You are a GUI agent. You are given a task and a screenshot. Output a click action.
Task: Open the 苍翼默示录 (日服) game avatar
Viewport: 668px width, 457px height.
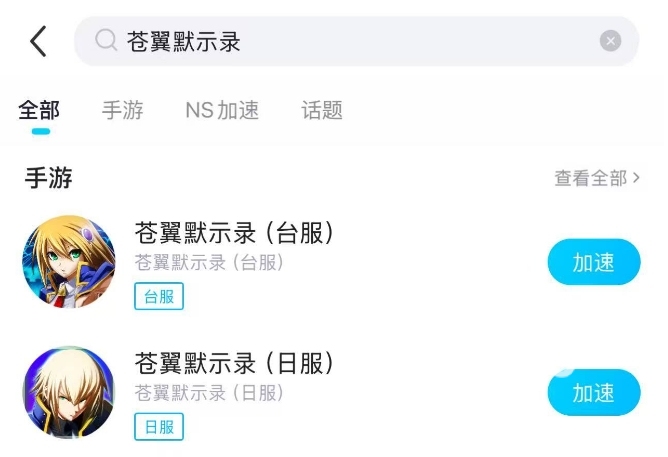tap(69, 393)
